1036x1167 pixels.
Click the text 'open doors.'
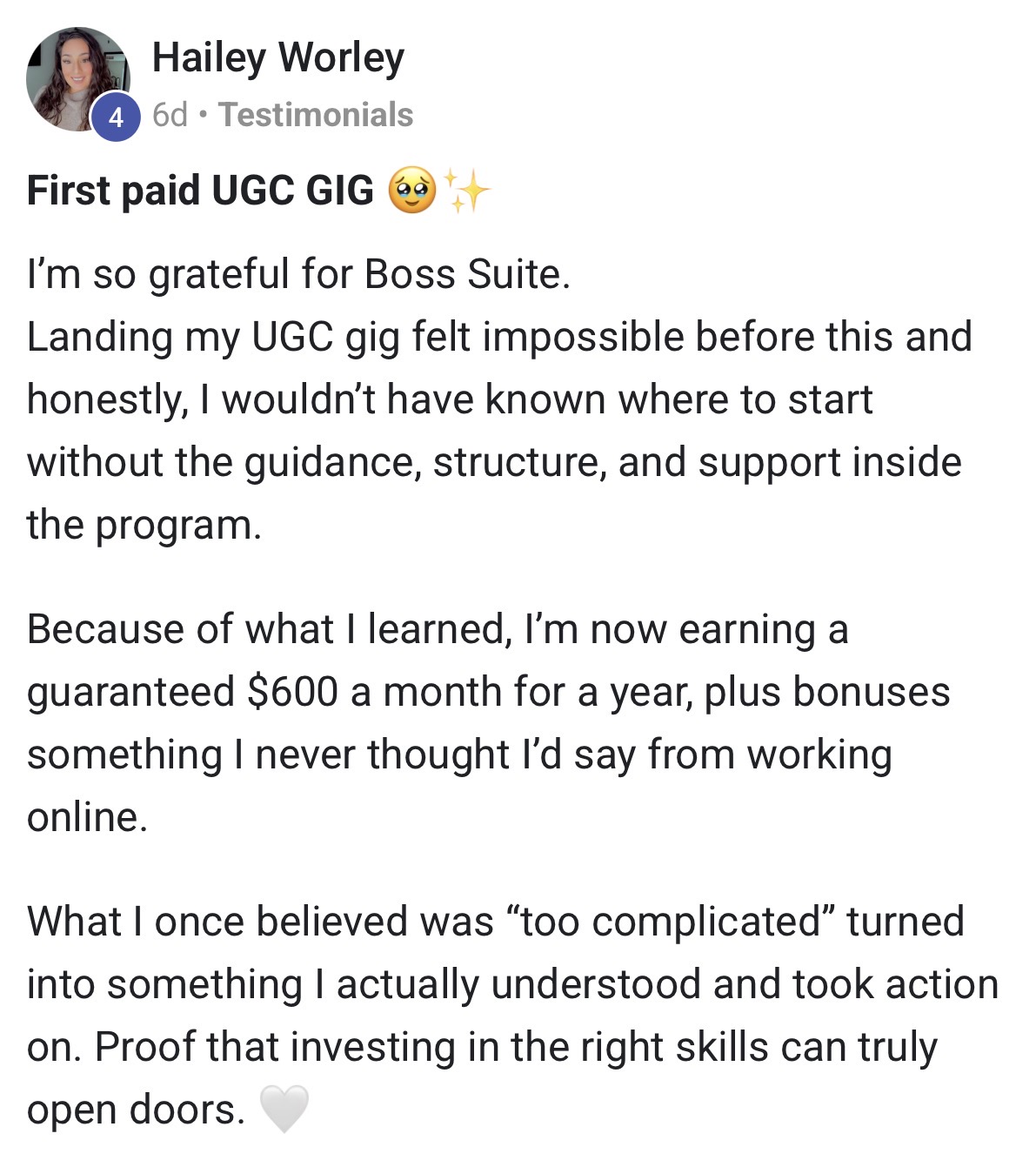click(x=137, y=1110)
